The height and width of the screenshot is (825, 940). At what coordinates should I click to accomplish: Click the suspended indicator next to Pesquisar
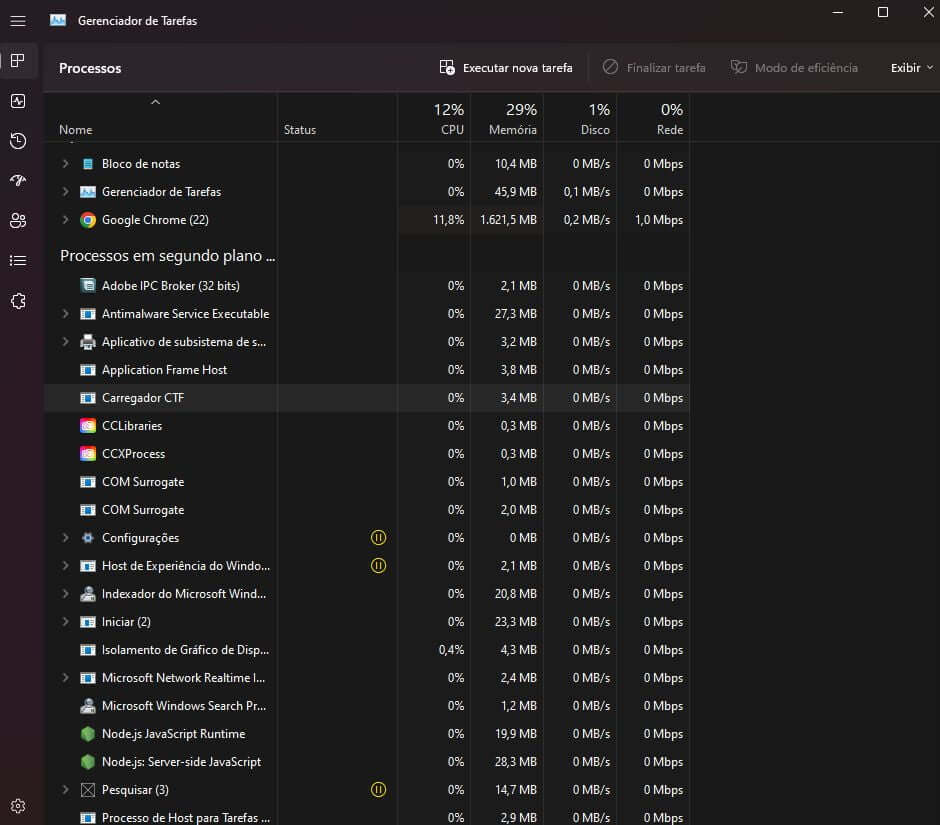click(x=378, y=789)
